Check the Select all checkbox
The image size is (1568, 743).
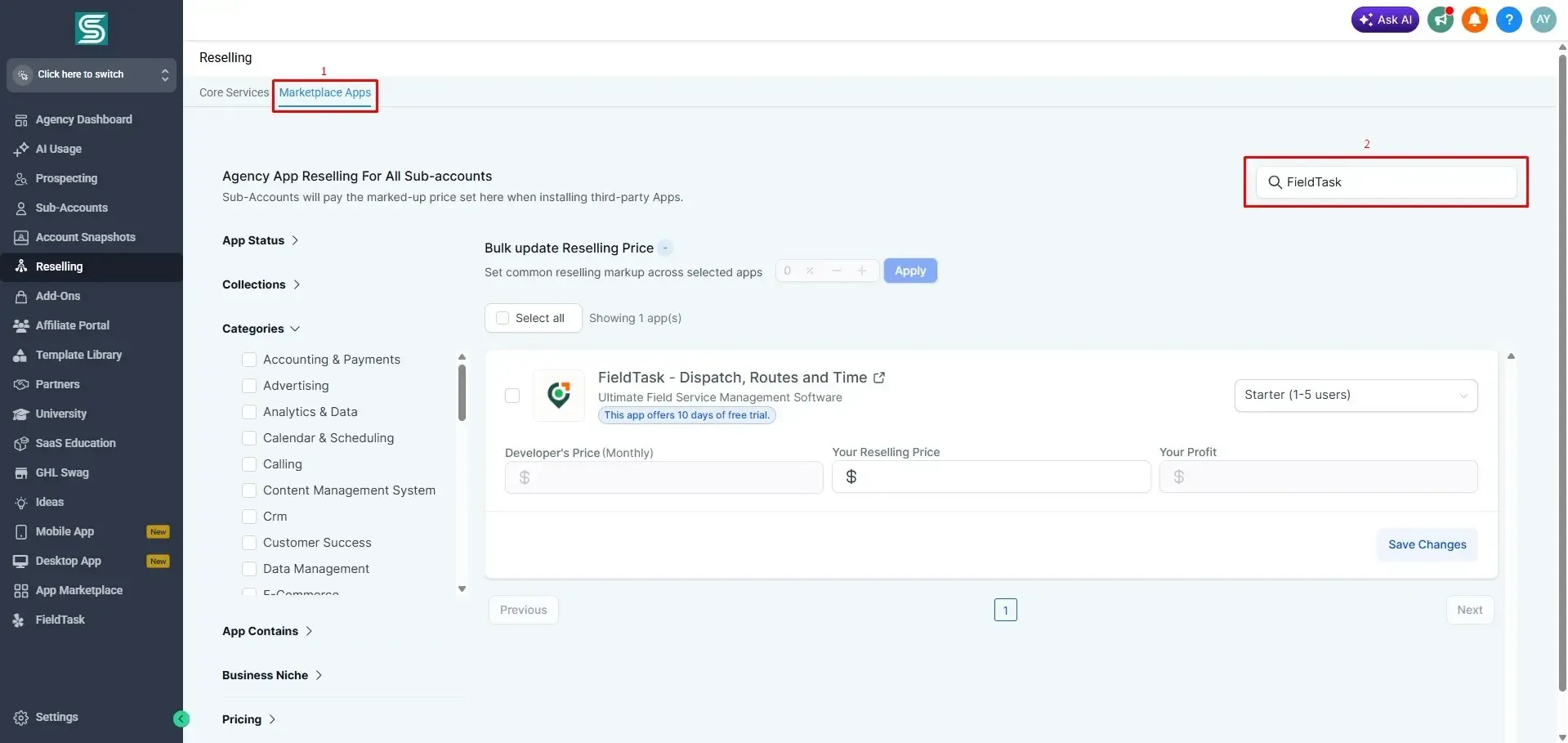pyautogui.click(x=503, y=319)
